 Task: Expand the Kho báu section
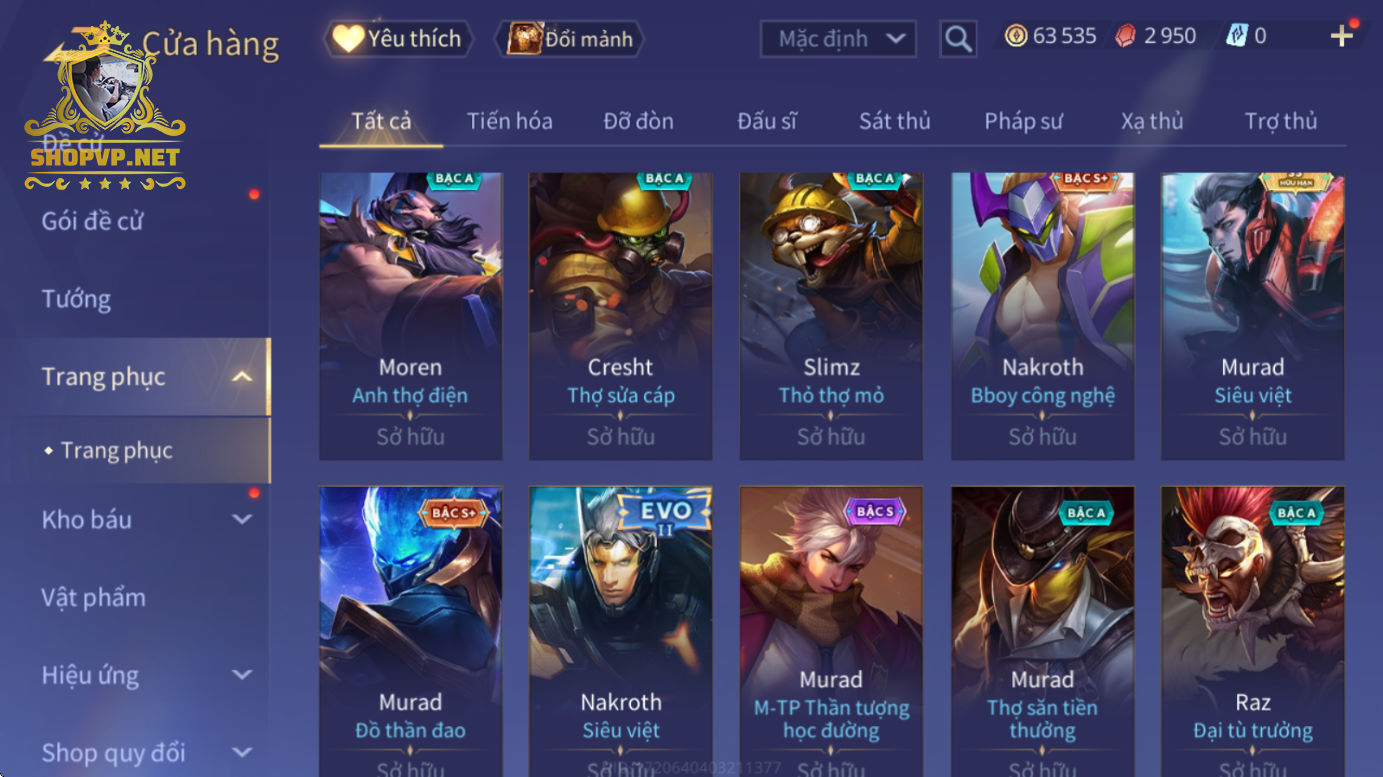[241, 519]
